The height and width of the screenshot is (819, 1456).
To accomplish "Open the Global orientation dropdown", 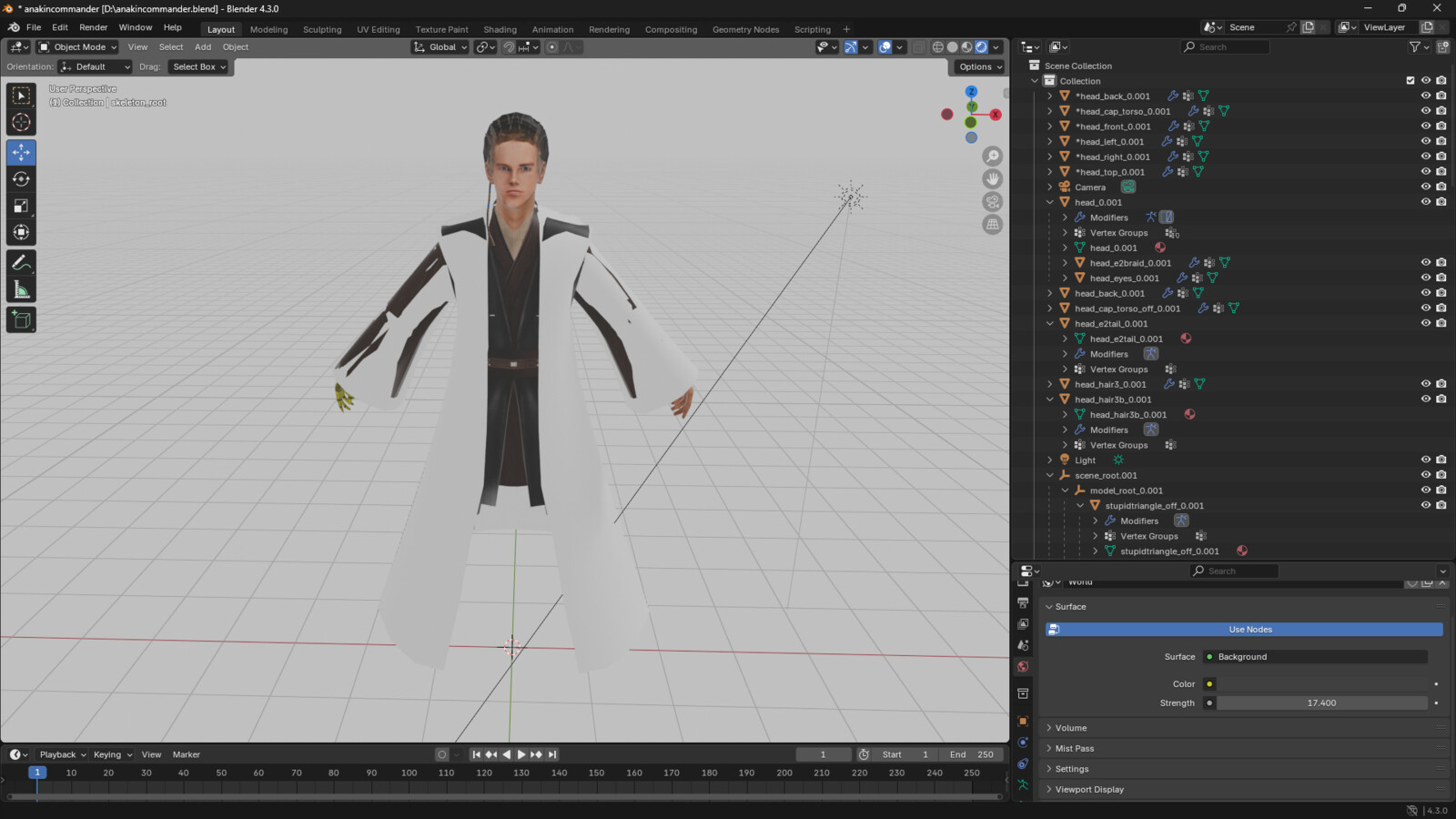I will point(440,47).
